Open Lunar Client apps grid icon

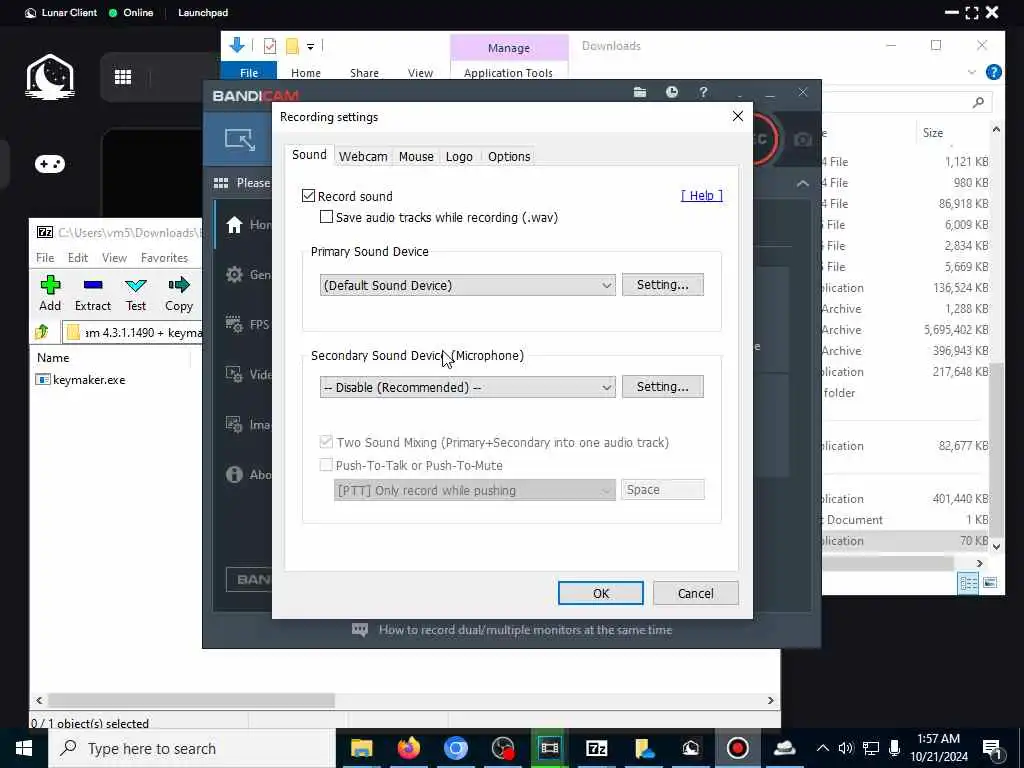pyautogui.click(x=123, y=77)
